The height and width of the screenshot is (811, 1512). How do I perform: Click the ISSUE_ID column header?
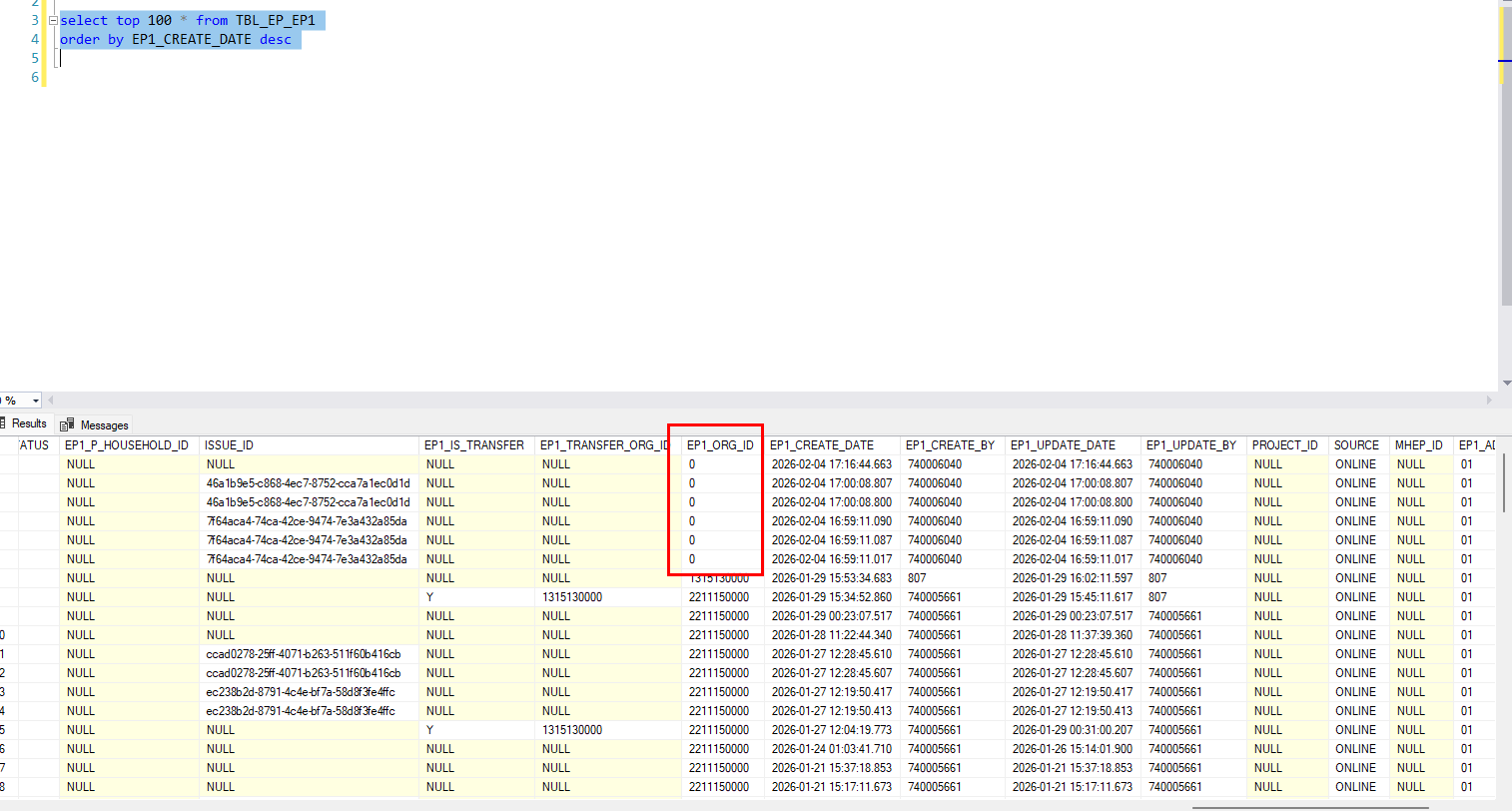pyautogui.click(x=229, y=445)
